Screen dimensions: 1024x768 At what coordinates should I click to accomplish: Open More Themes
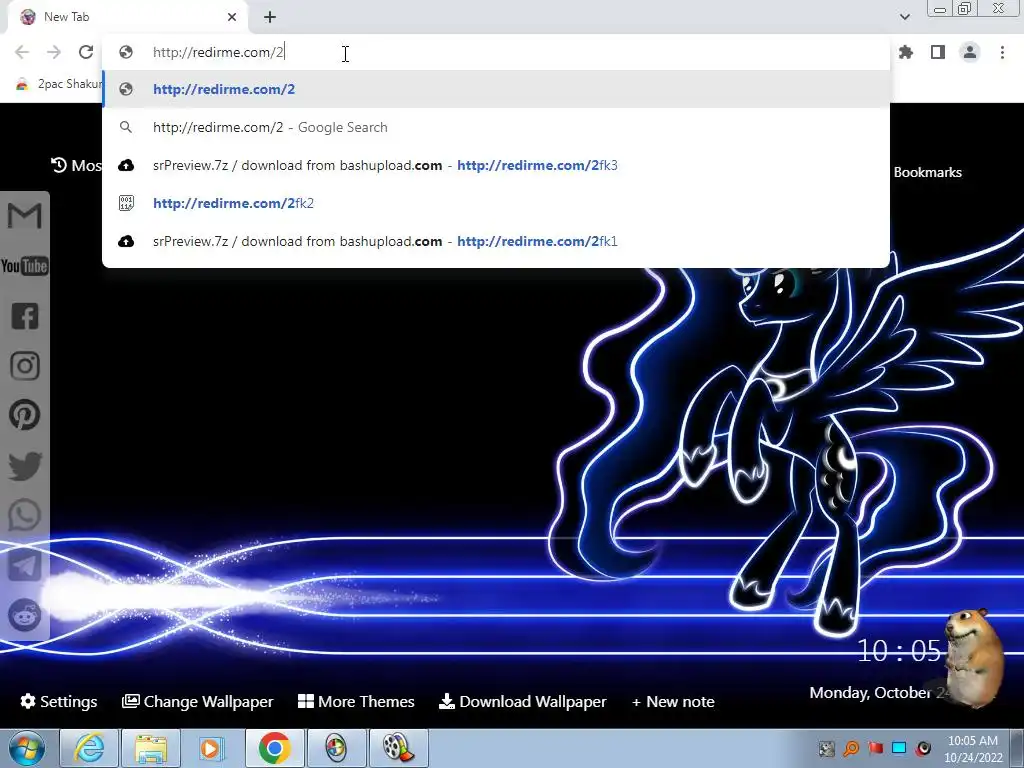[357, 701]
